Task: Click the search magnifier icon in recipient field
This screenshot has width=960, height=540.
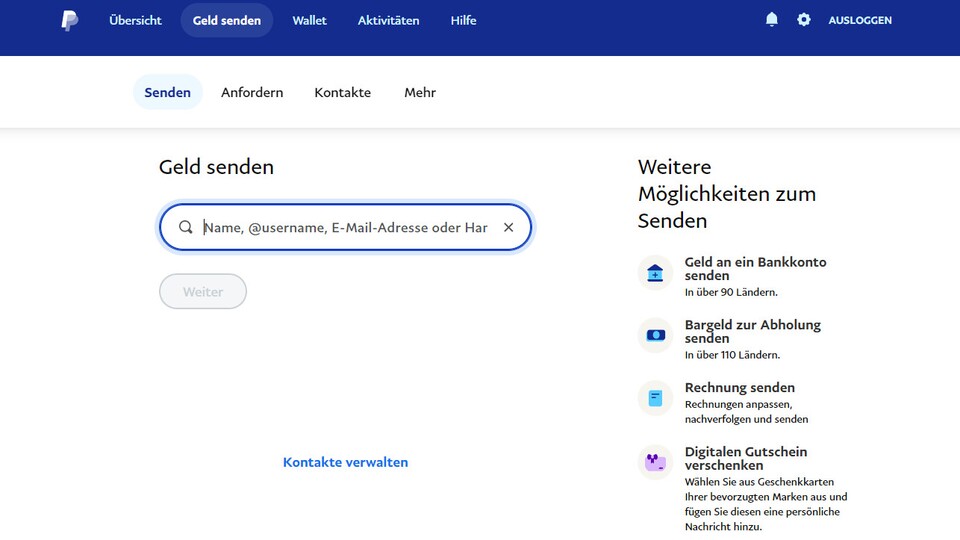Action: [x=186, y=227]
